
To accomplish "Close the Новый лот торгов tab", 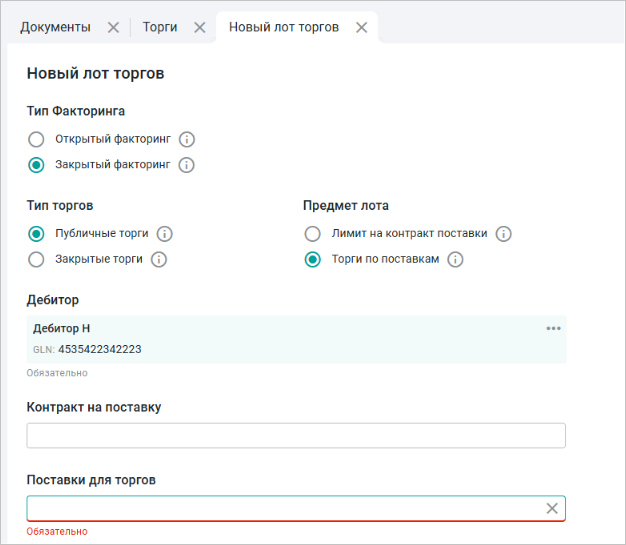I will coord(361,28).
